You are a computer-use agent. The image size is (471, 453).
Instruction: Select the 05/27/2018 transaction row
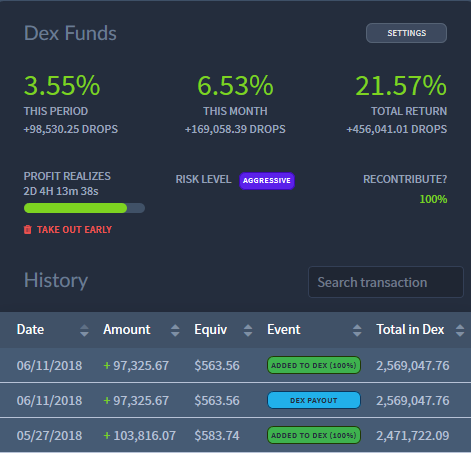(x=235, y=435)
